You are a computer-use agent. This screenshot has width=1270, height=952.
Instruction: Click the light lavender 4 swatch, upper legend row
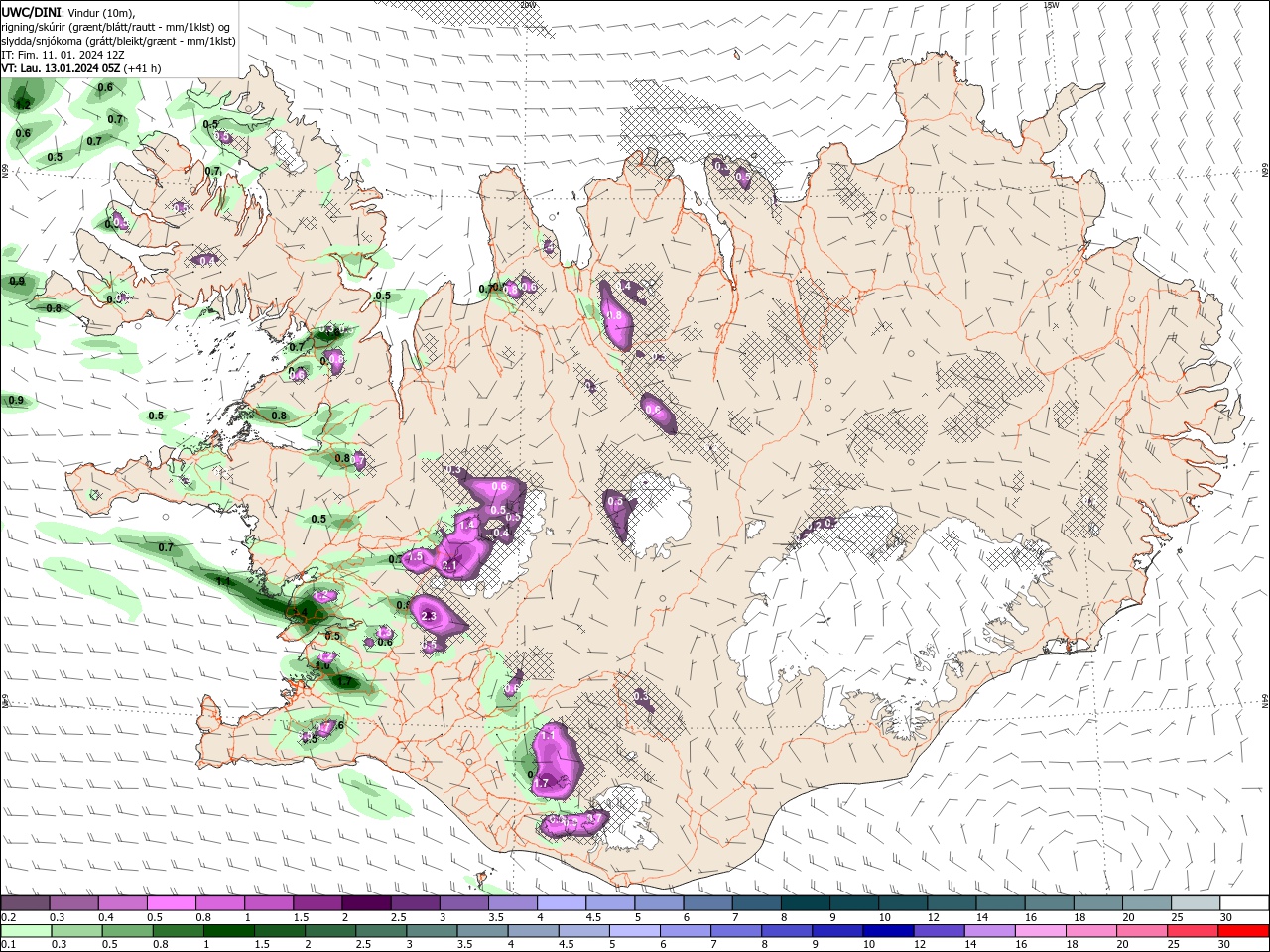(562, 903)
